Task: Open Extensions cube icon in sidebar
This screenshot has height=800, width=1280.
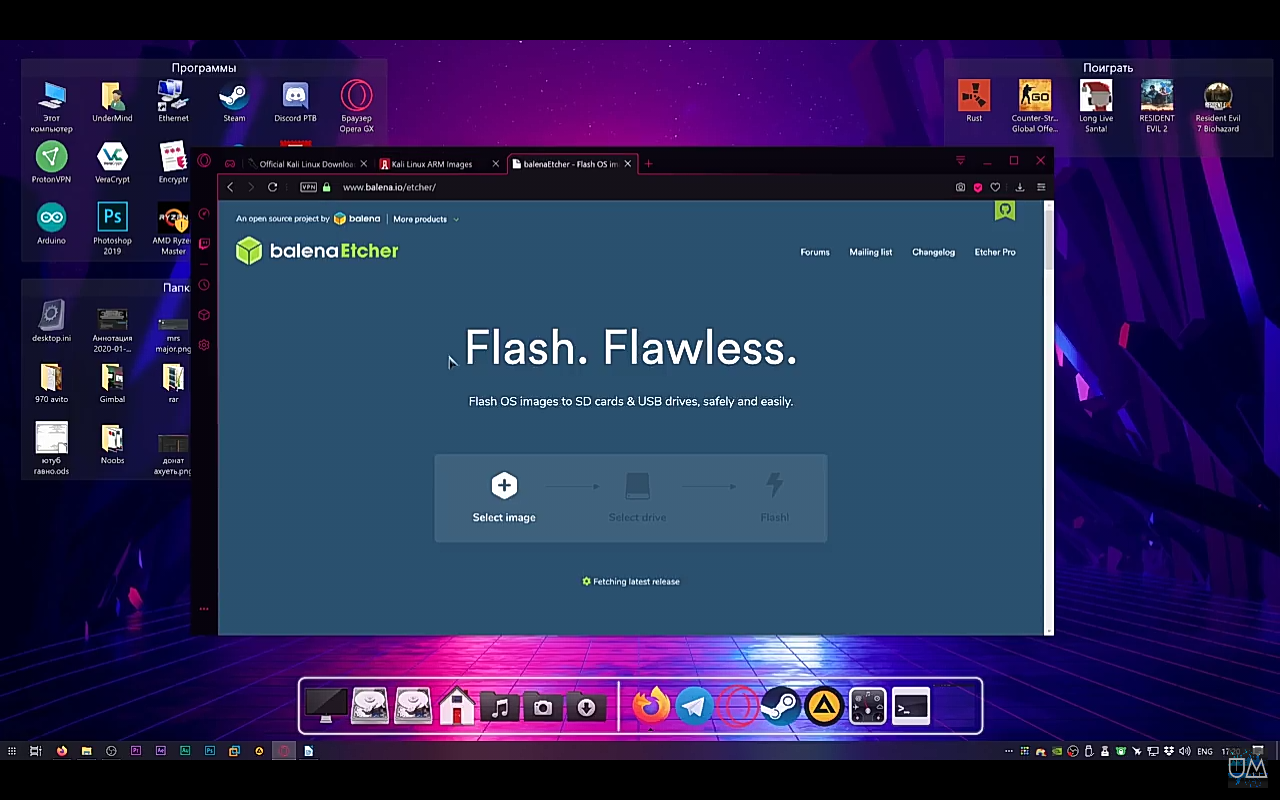Action: pos(204,315)
